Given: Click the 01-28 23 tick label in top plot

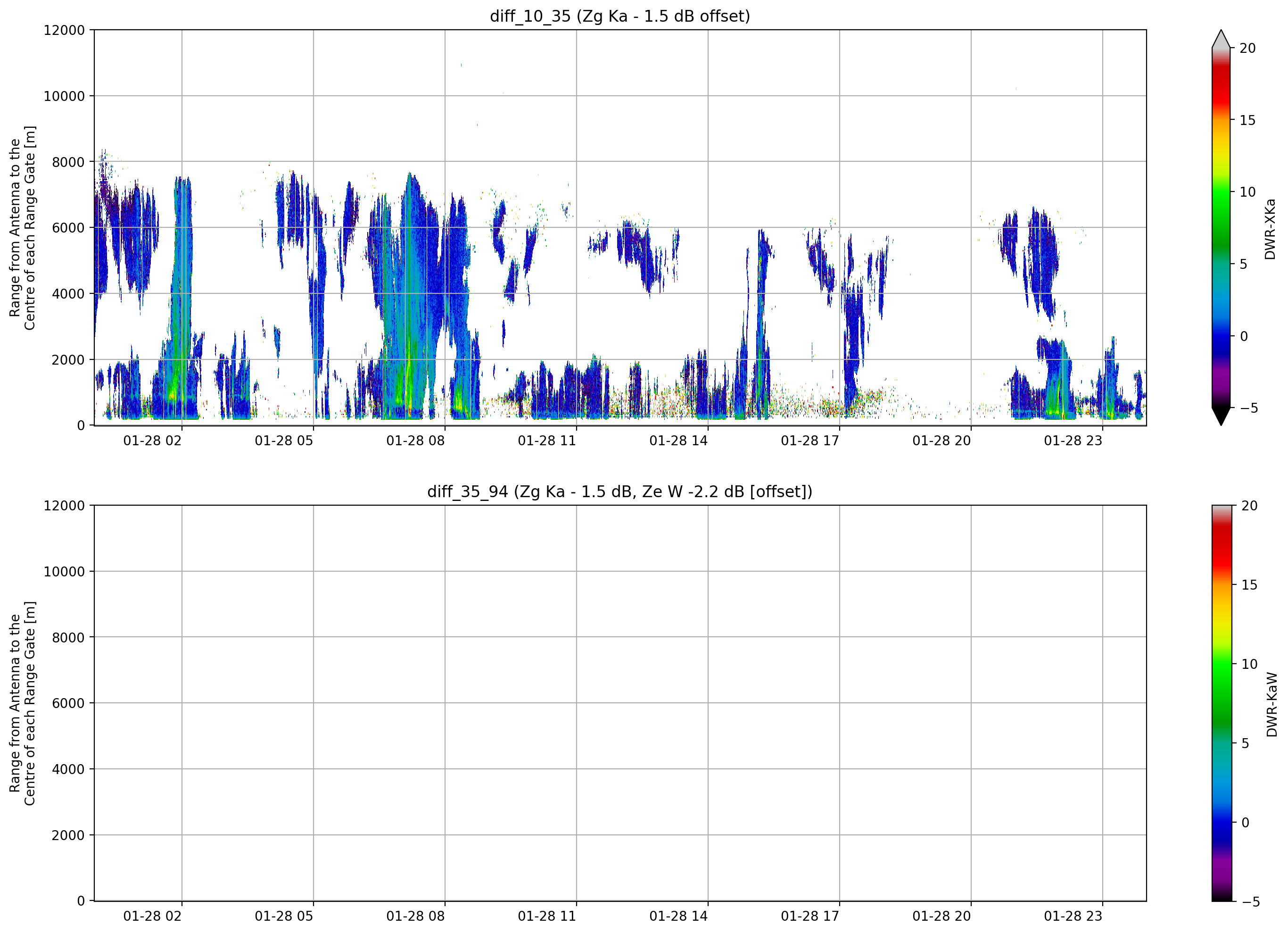Looking at the screenshot, I should 1073,441.
